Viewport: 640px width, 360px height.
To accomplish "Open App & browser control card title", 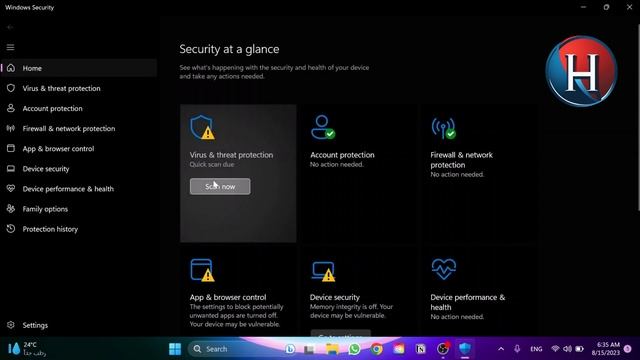I will click(228, 297).
